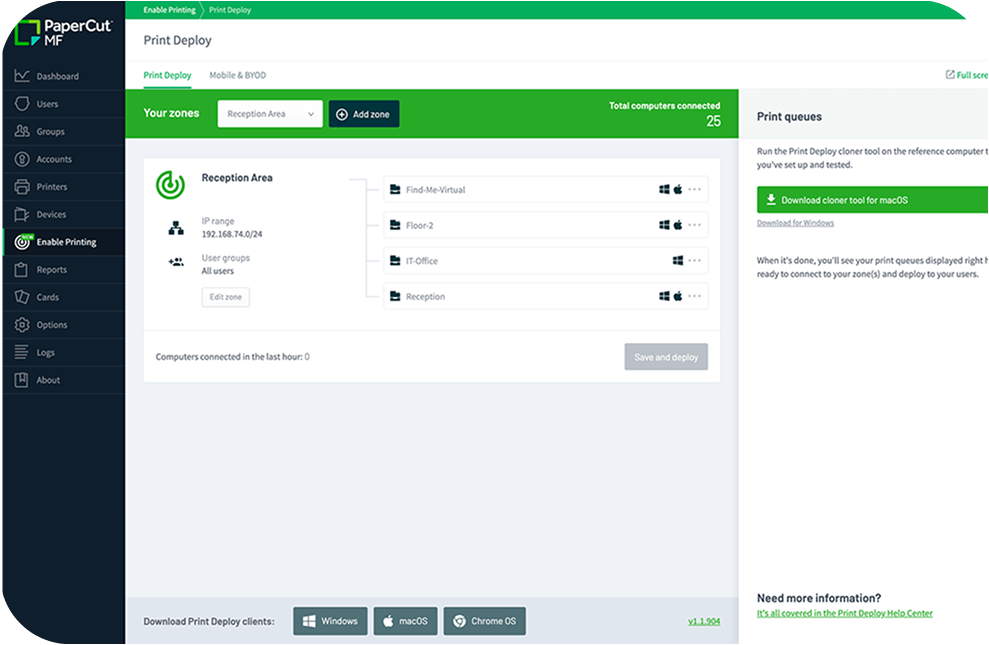Image resolution: width=989 pixels, height=645 pixels.
Task: Open Dashboard in the sidebar
Action: click(x=64, y=76)
